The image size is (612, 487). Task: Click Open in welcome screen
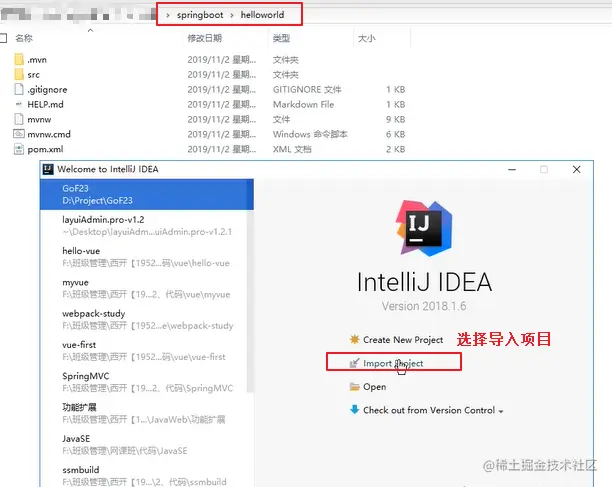(375, 387)
